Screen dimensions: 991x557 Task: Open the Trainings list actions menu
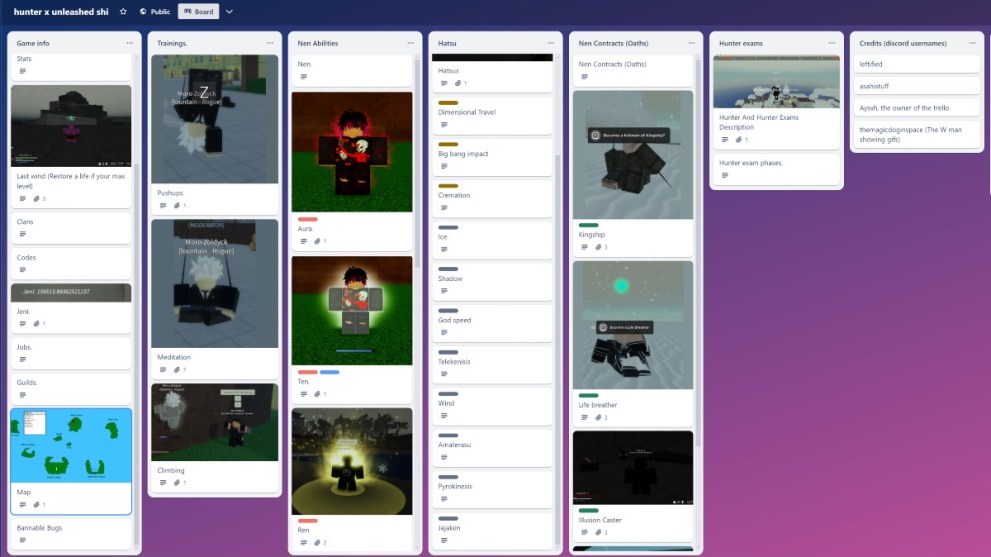(x=270, y=43)
